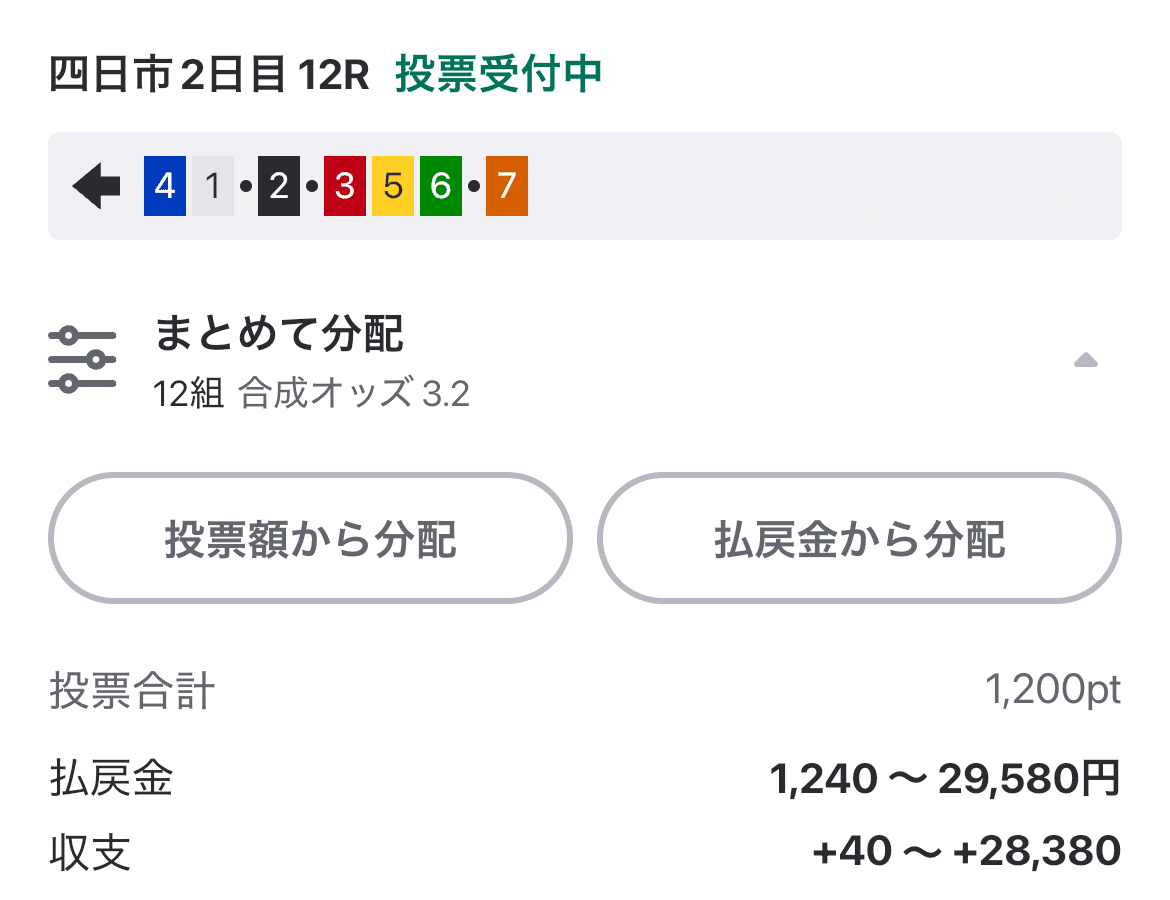Click the back arrow to return
This screenshot has height=900, width=1170.
click(94, 184)
